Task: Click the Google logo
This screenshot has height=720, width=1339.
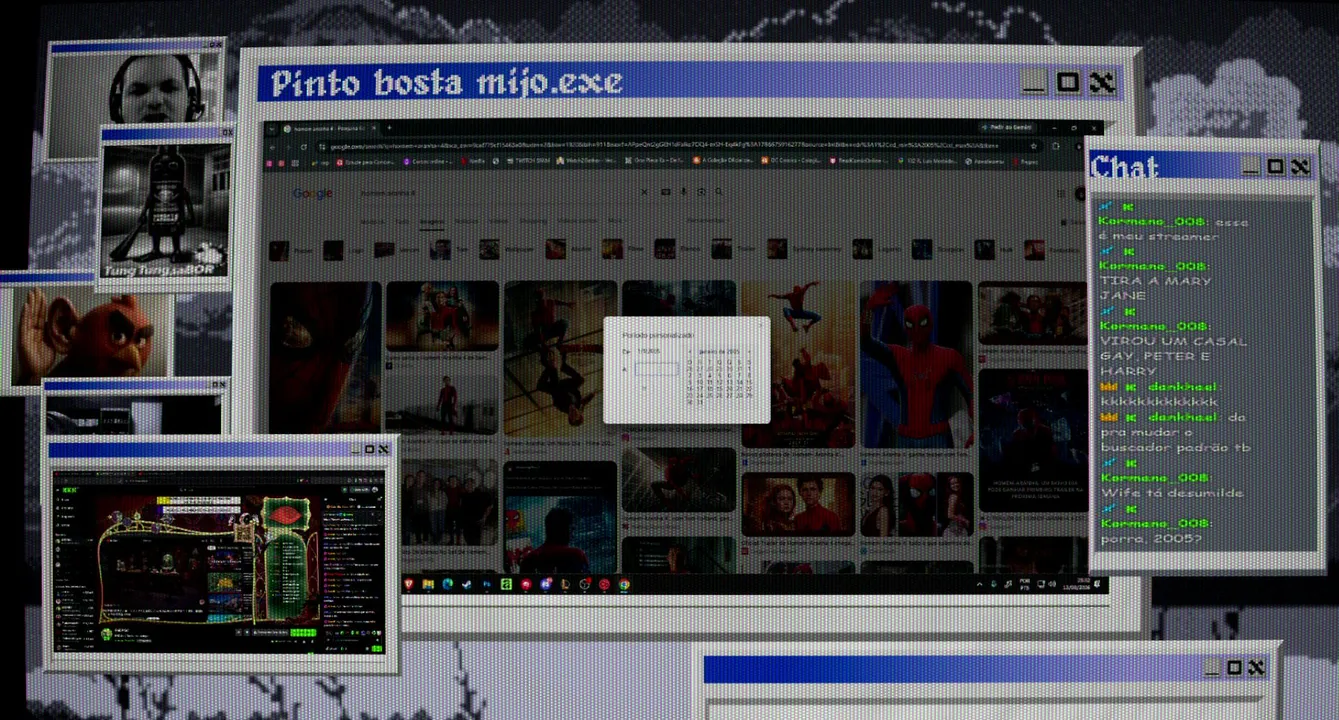Action: 312,193
